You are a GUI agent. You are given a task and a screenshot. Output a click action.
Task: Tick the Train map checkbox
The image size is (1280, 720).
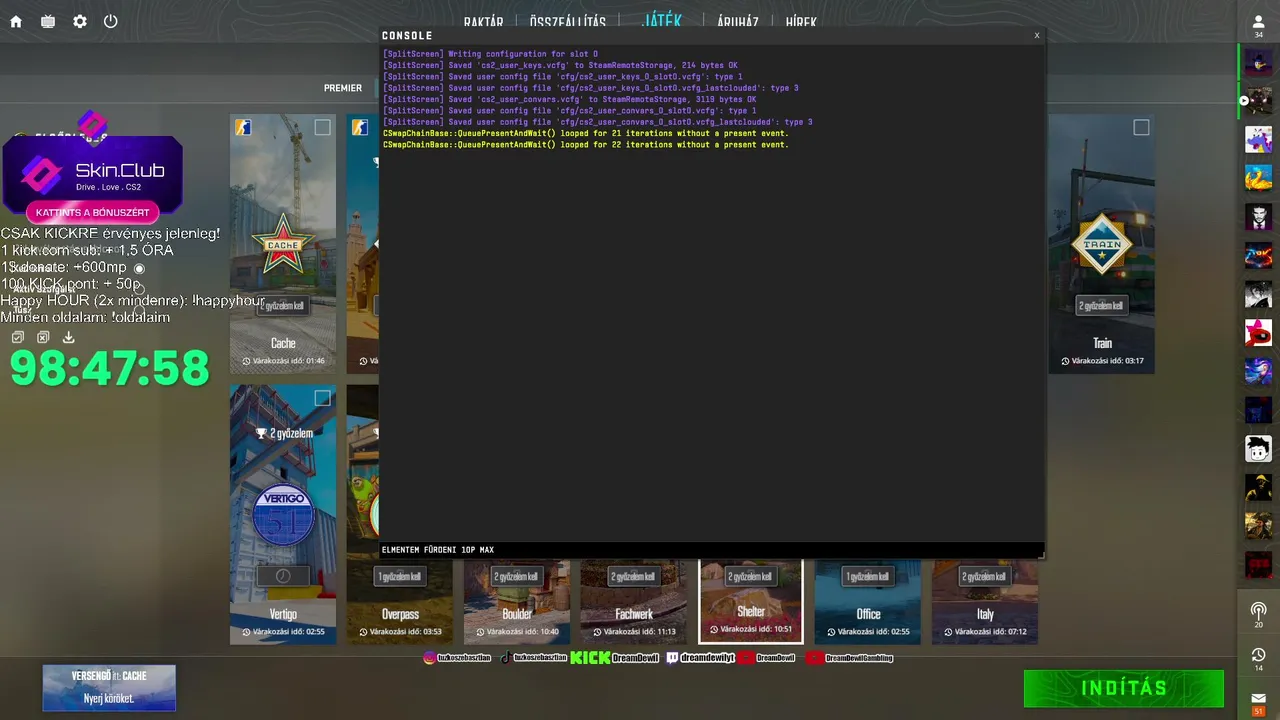point(1141,127)
